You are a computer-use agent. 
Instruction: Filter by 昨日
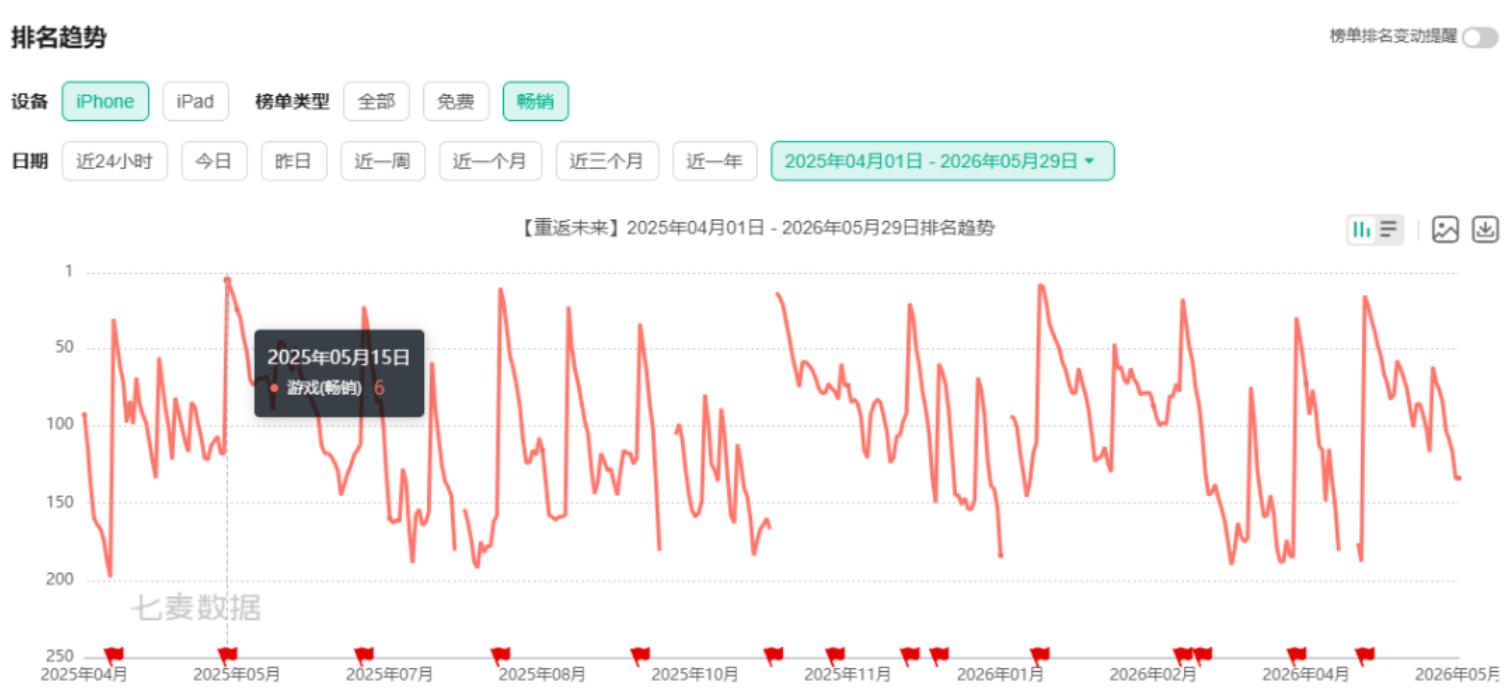tap(294, 161)
